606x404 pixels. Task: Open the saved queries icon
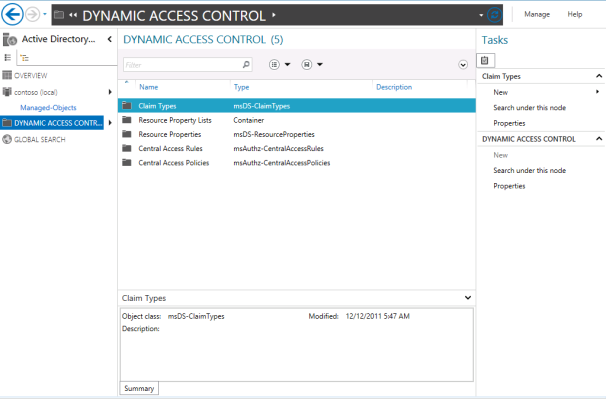(306, 65)
